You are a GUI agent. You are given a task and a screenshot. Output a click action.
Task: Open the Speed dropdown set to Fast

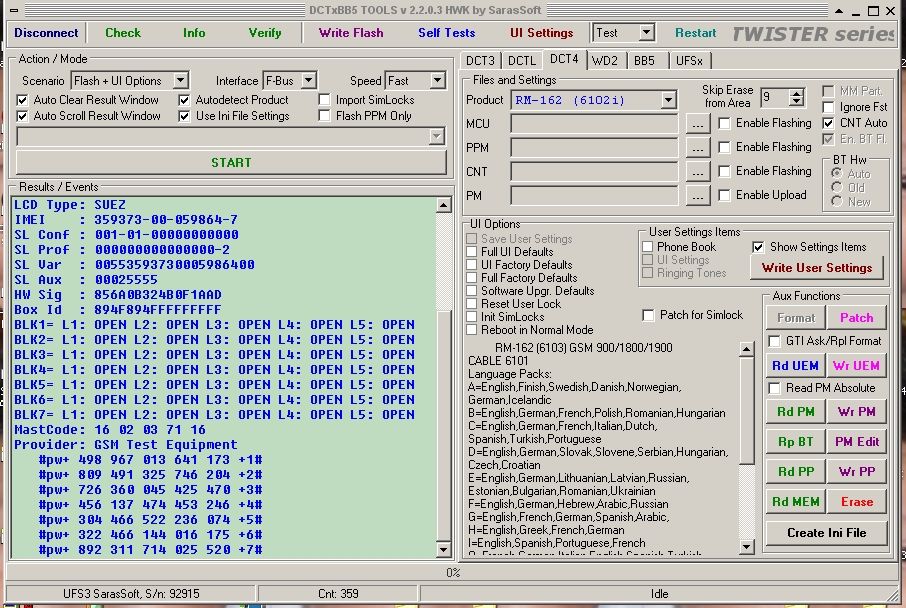click(x=437, y=80)
